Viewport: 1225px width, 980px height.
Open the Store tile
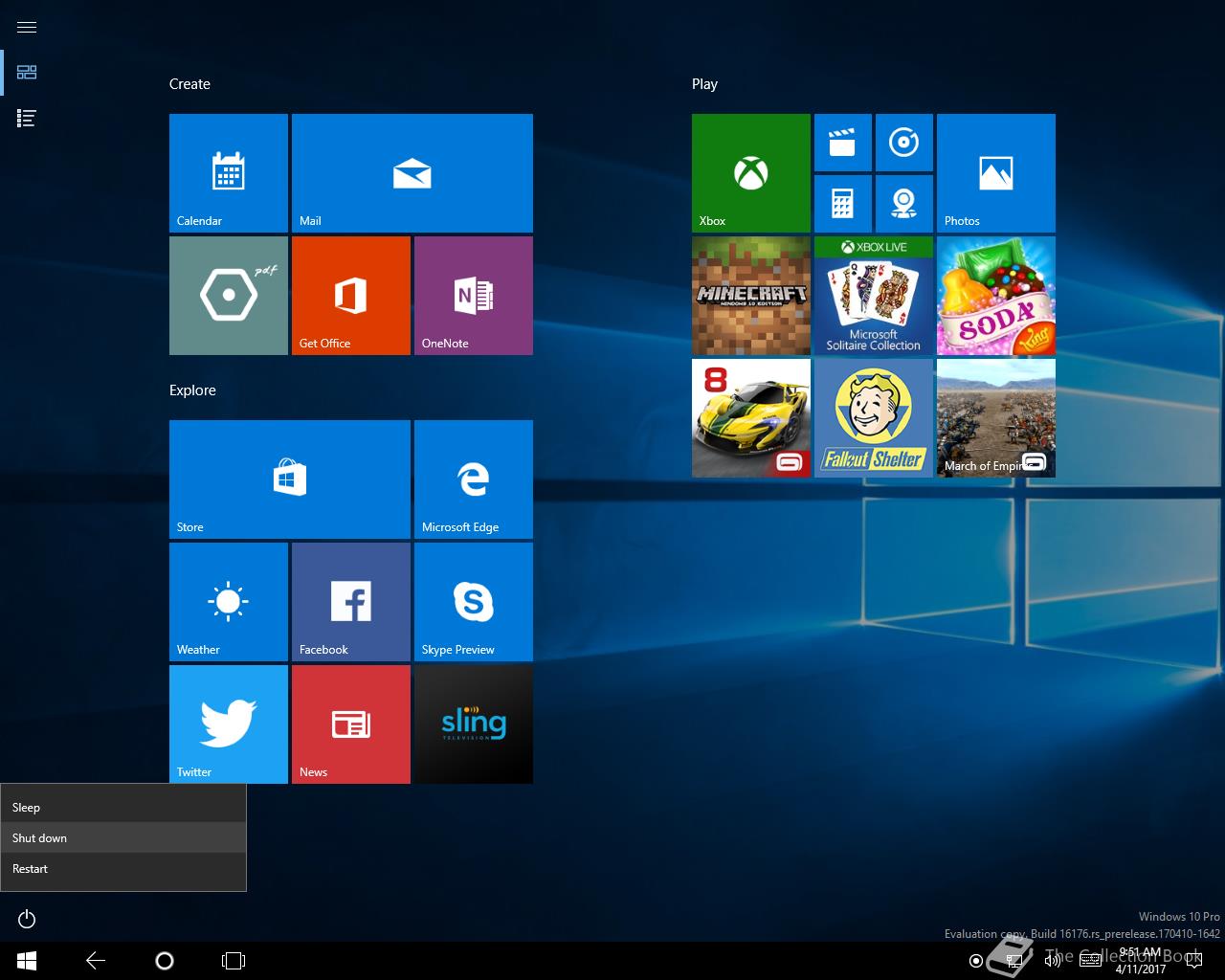pos(290,479)
